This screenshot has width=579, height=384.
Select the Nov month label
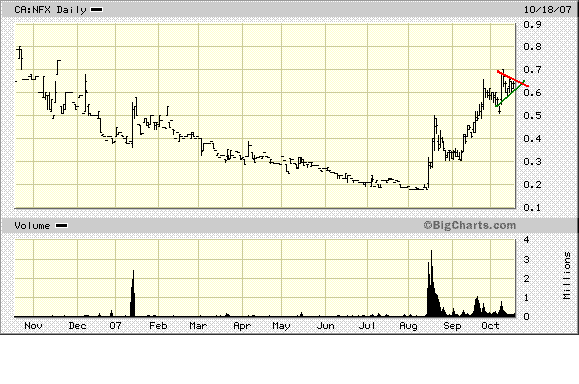[33, 326]
